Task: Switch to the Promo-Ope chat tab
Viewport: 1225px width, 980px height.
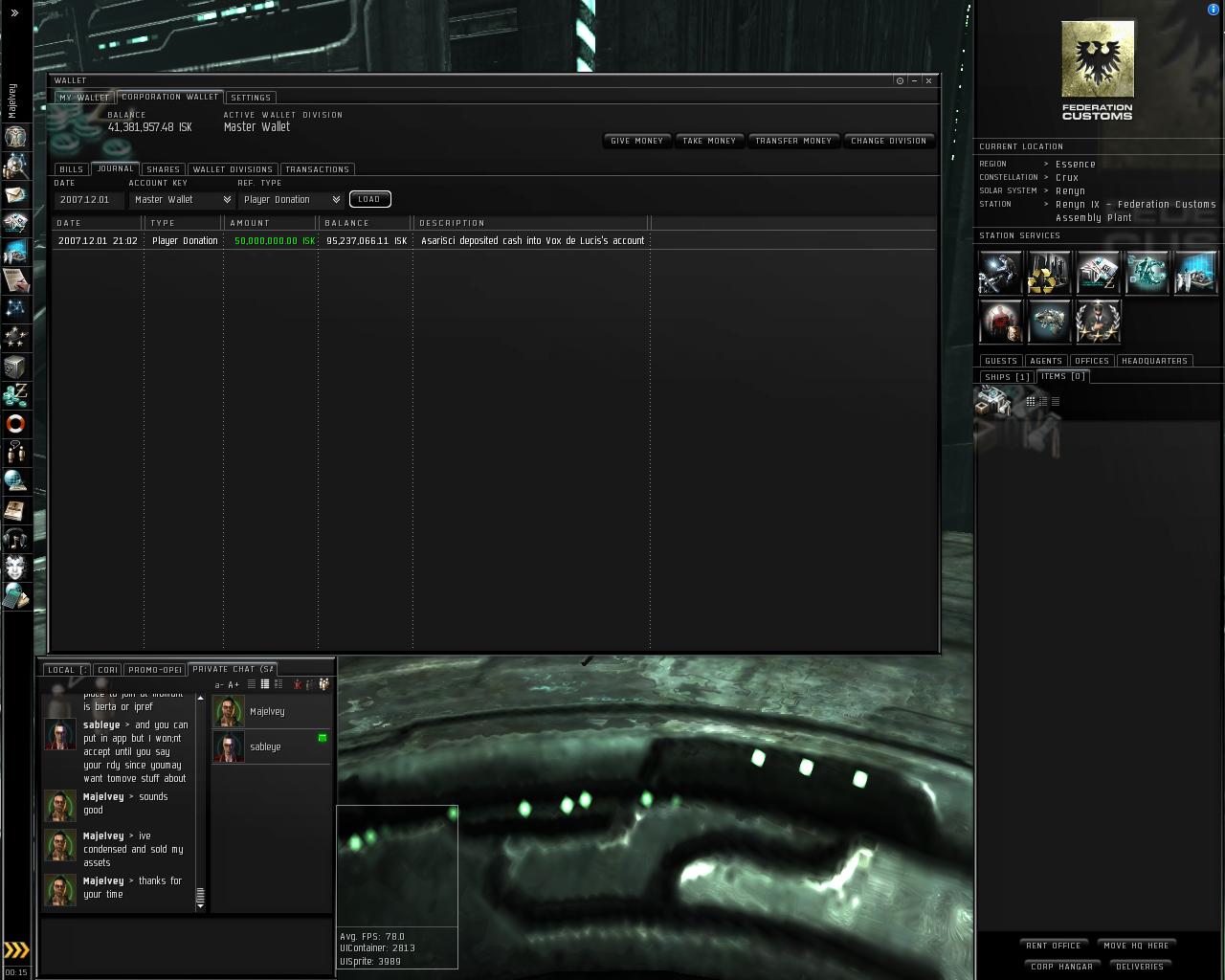Action: [155, 670]
